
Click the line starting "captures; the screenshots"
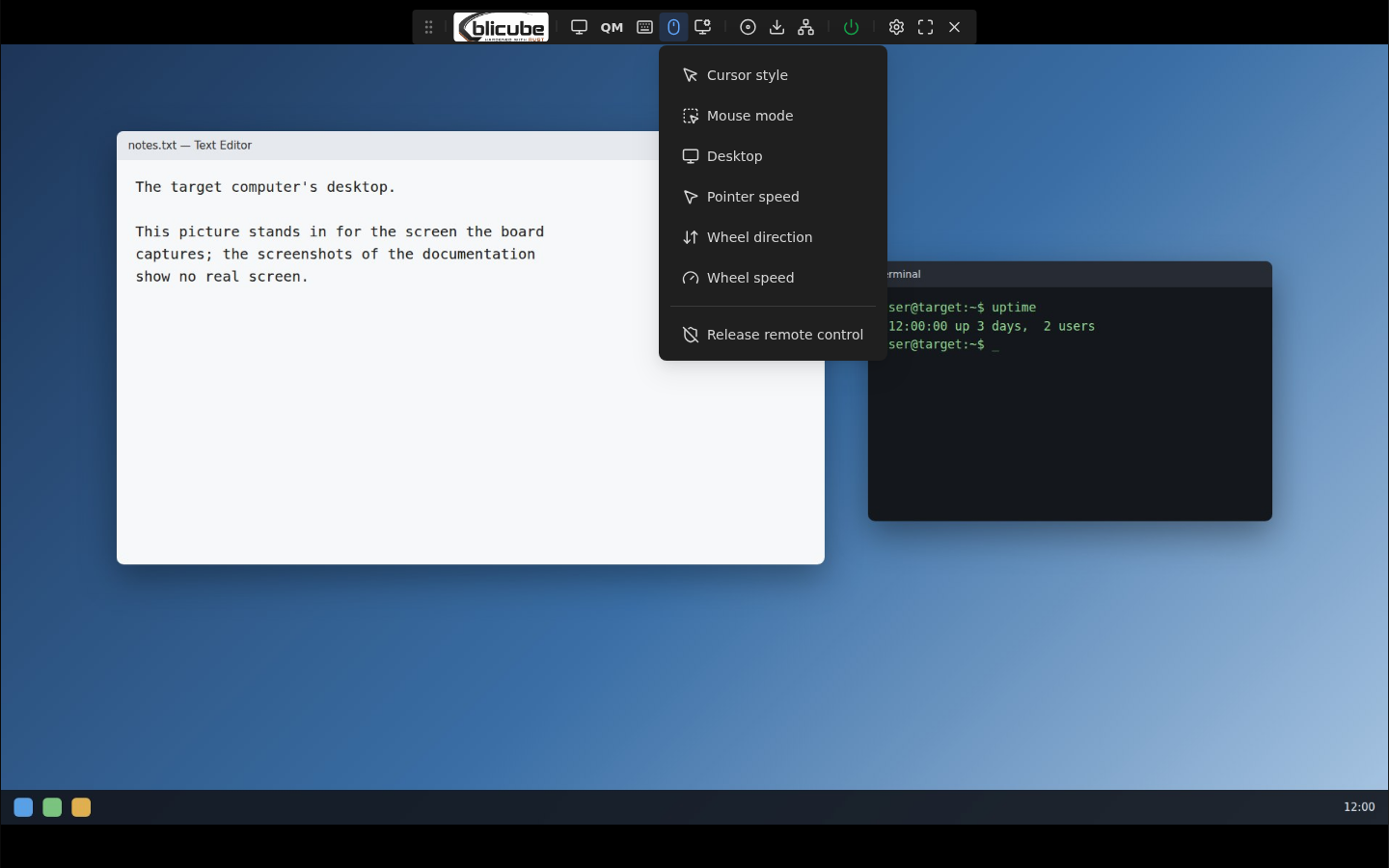(x=335, y=254)
